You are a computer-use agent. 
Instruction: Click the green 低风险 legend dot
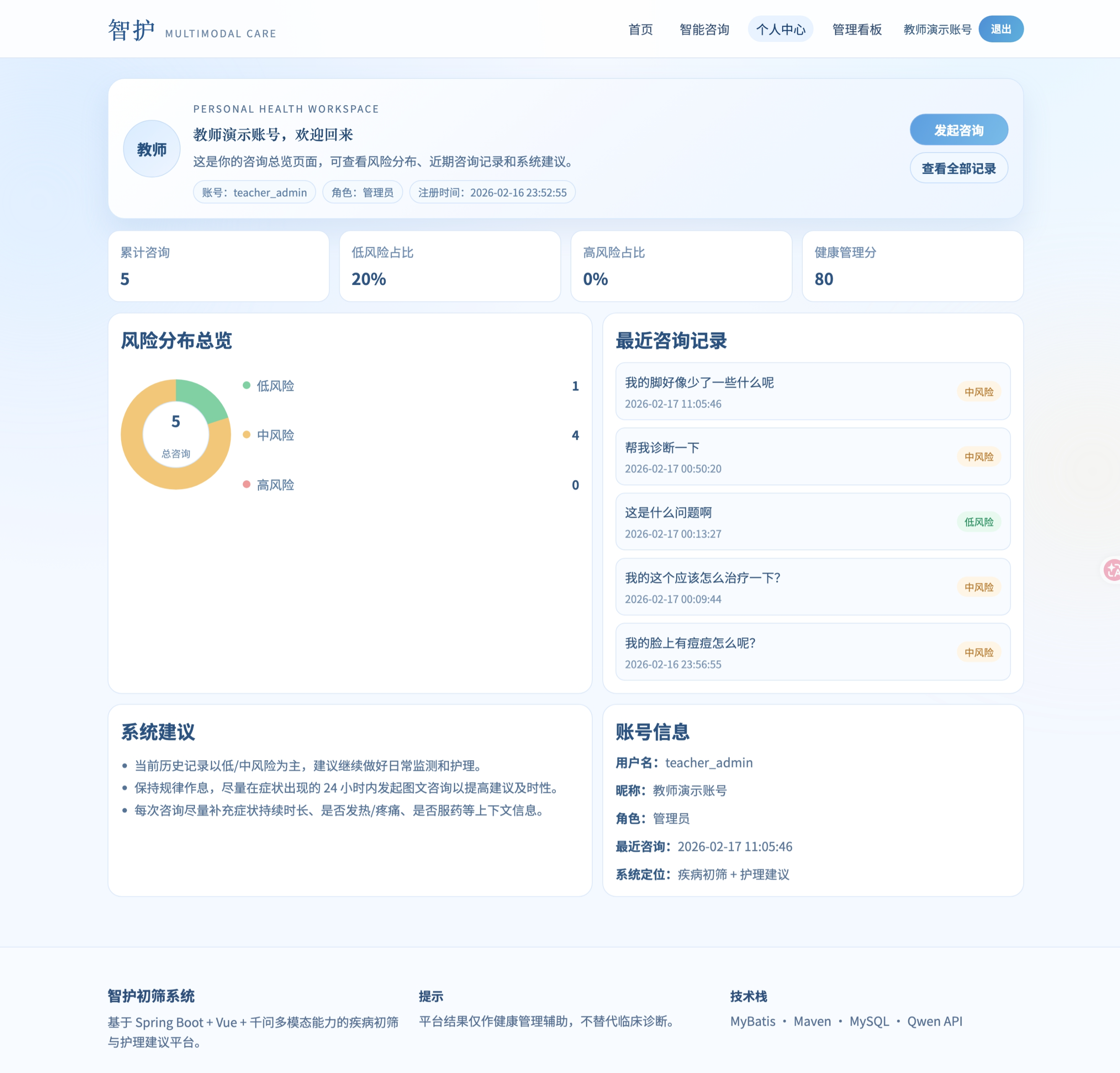[246, 385]
